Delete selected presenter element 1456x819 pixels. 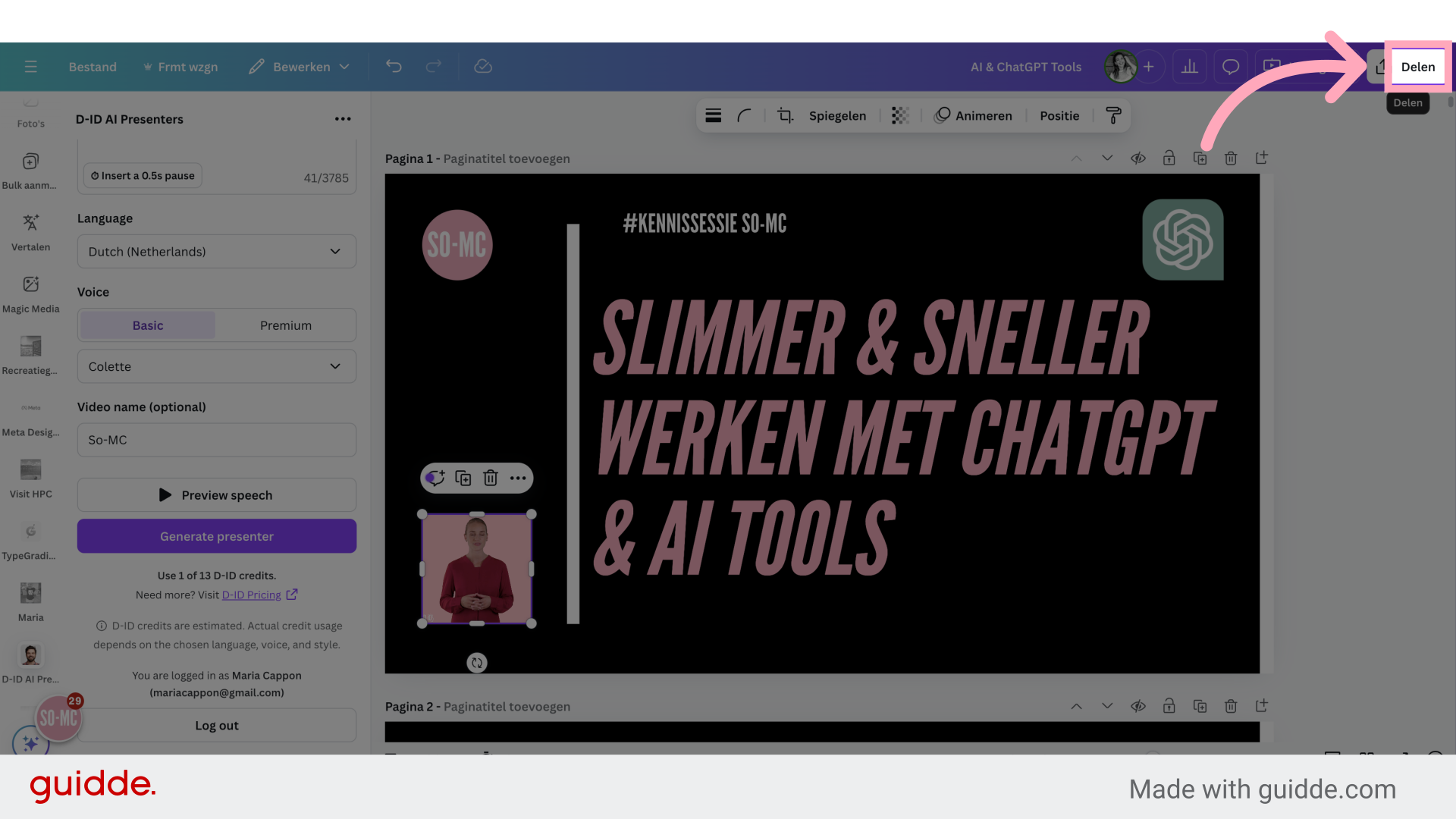click(x=491, y=478)
